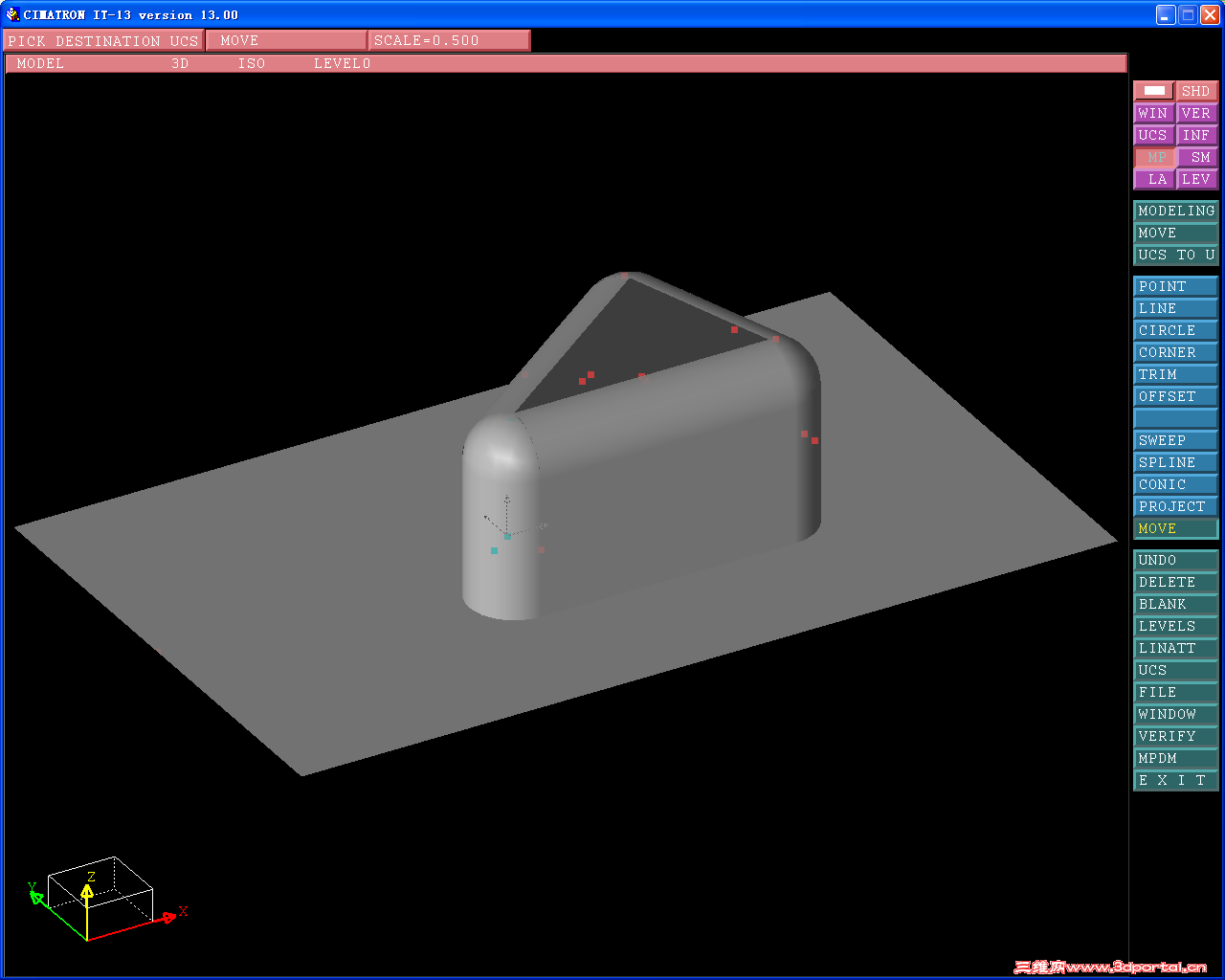The image size is (1225, 980).
Task: Click the MODEL label in status bar
Action: (40, 63)
